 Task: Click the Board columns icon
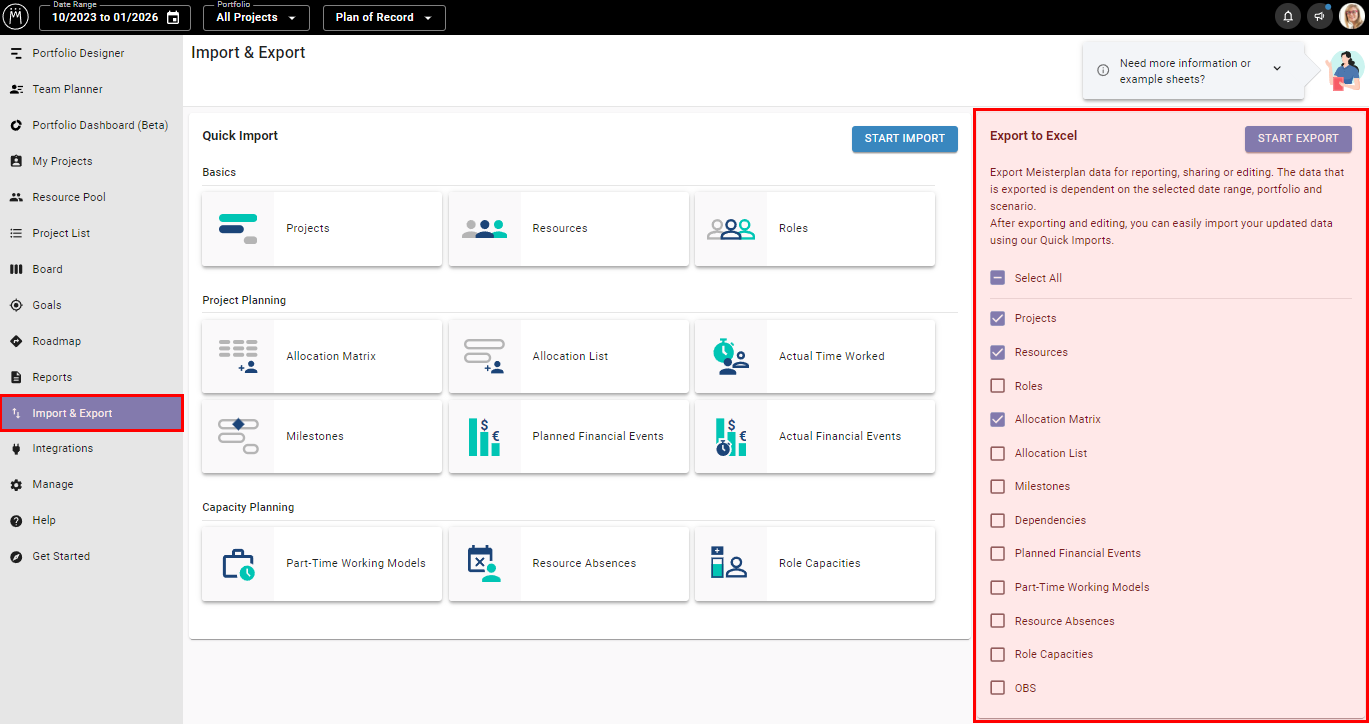pos(16,269)
